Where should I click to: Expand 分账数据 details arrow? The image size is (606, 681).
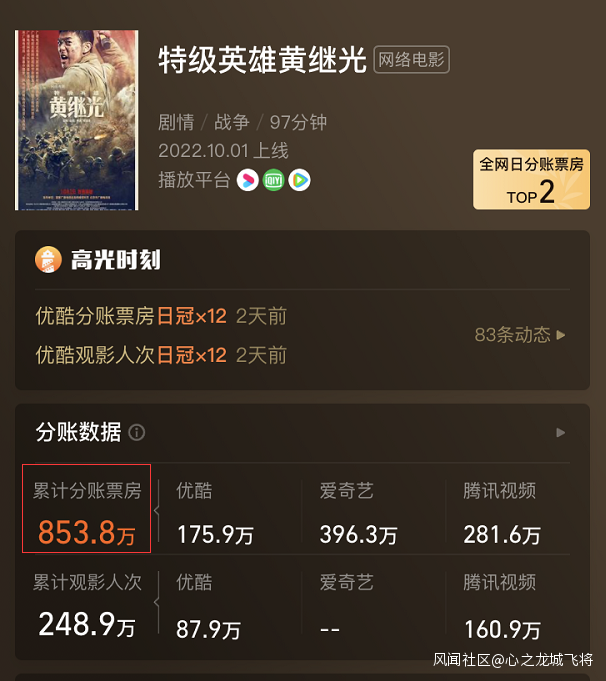560,433
